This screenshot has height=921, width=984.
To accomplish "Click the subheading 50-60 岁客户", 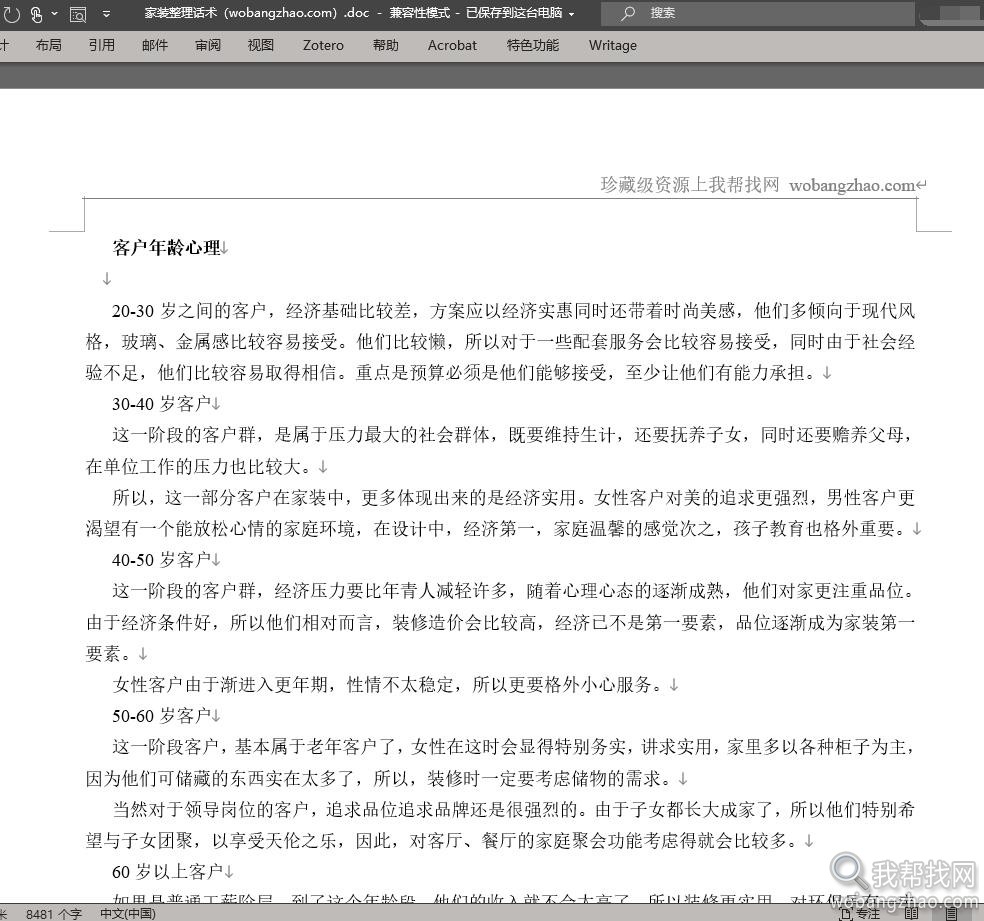I will coord(161,716).
